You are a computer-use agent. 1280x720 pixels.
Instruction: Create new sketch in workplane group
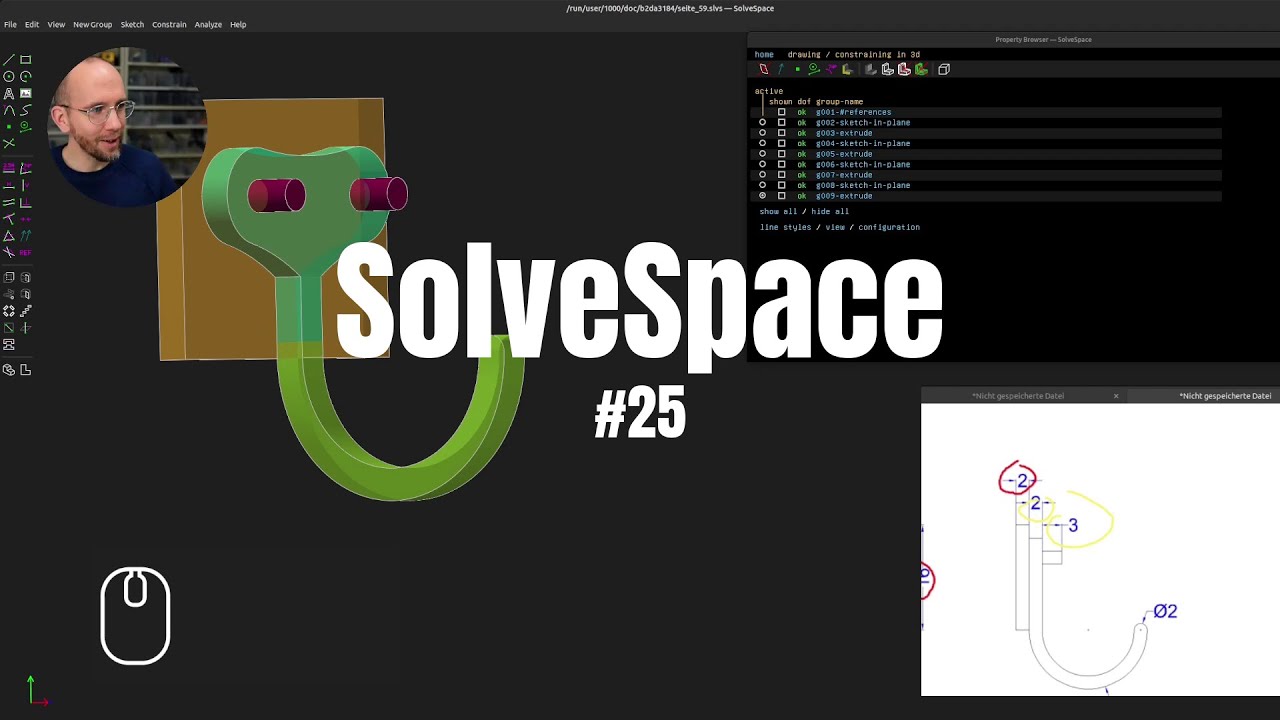9,328
